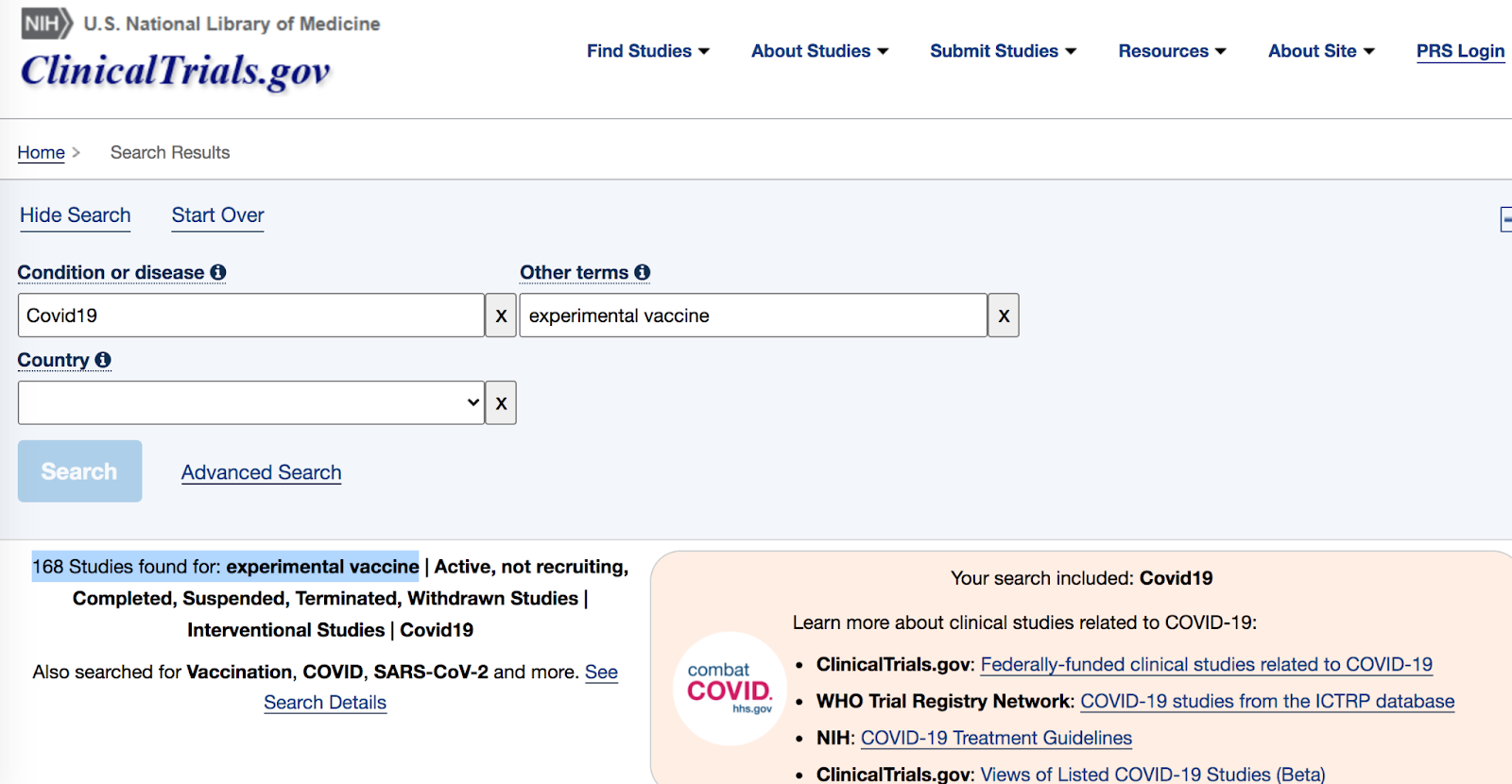This screenshot has height=784, width=1512.
Task: Open the About Studies menu
Action: point(820,51)
